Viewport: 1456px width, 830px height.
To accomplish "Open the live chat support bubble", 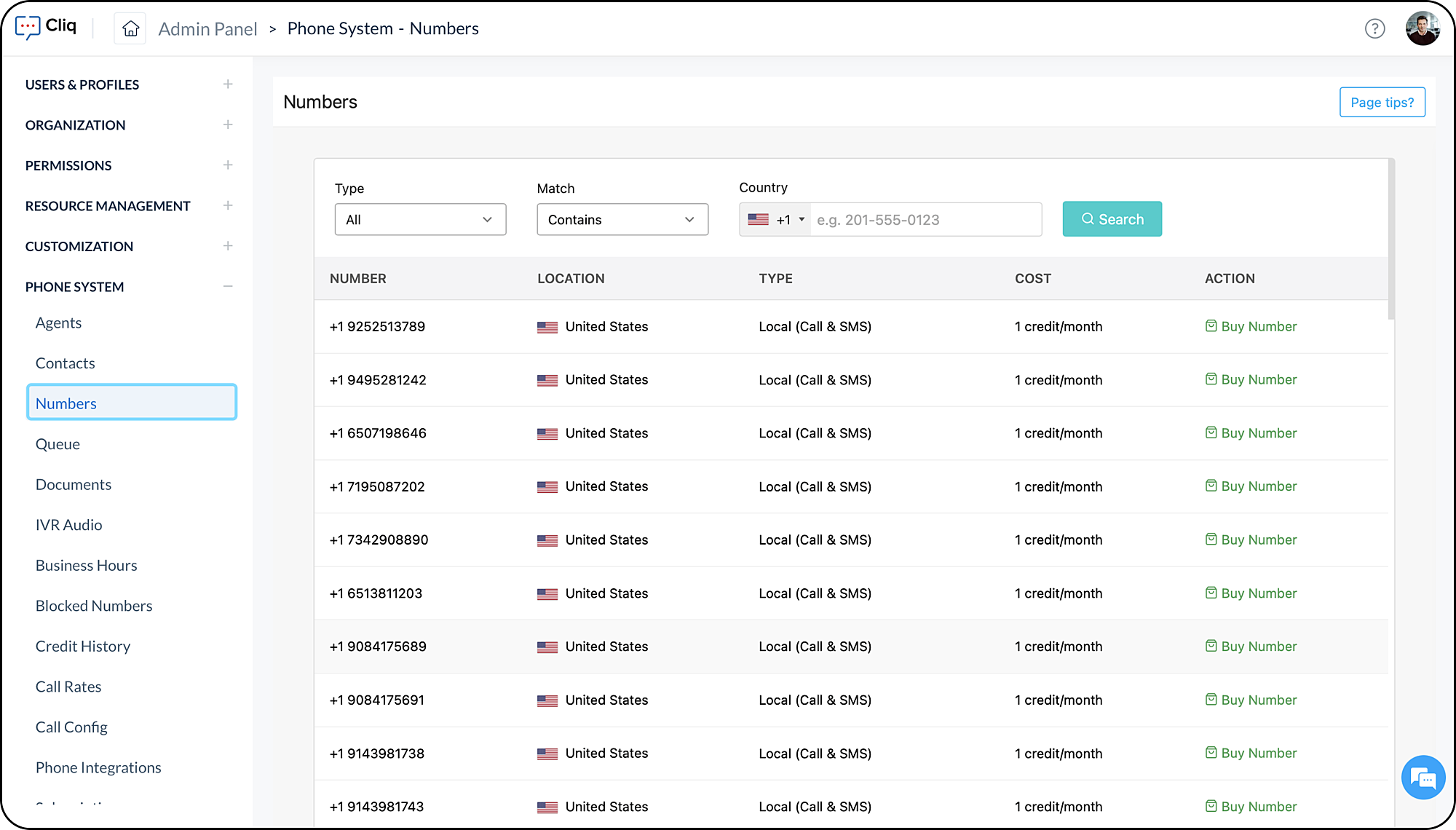I will (x=1423, y=778).
